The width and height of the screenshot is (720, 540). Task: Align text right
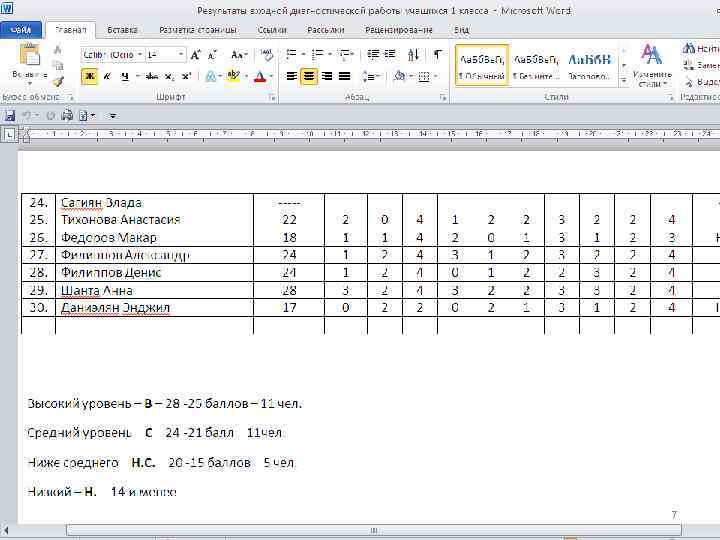click(x=327, y=76)
